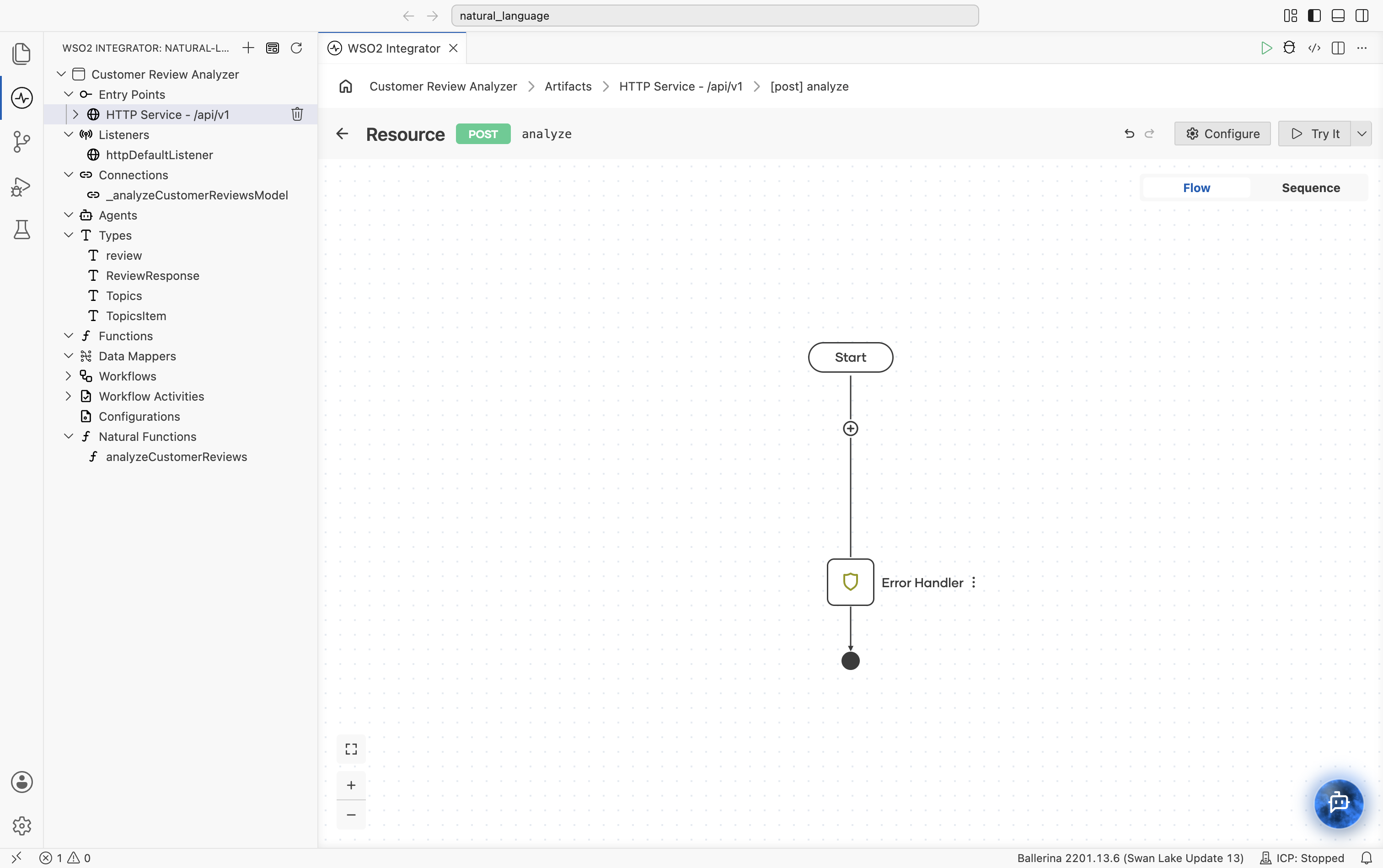Select the Error Handler node
Screen dimensions: 1383x868
point(850,582)
